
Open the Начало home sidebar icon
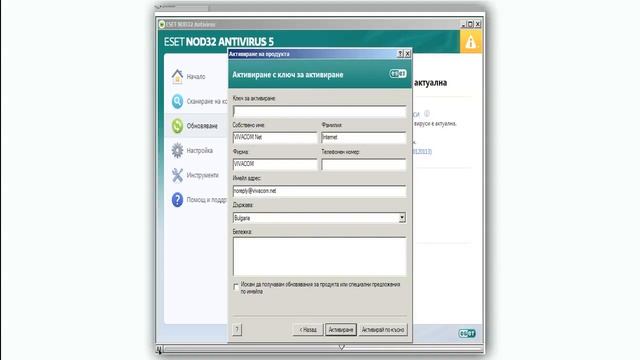(x=177, y=76)
